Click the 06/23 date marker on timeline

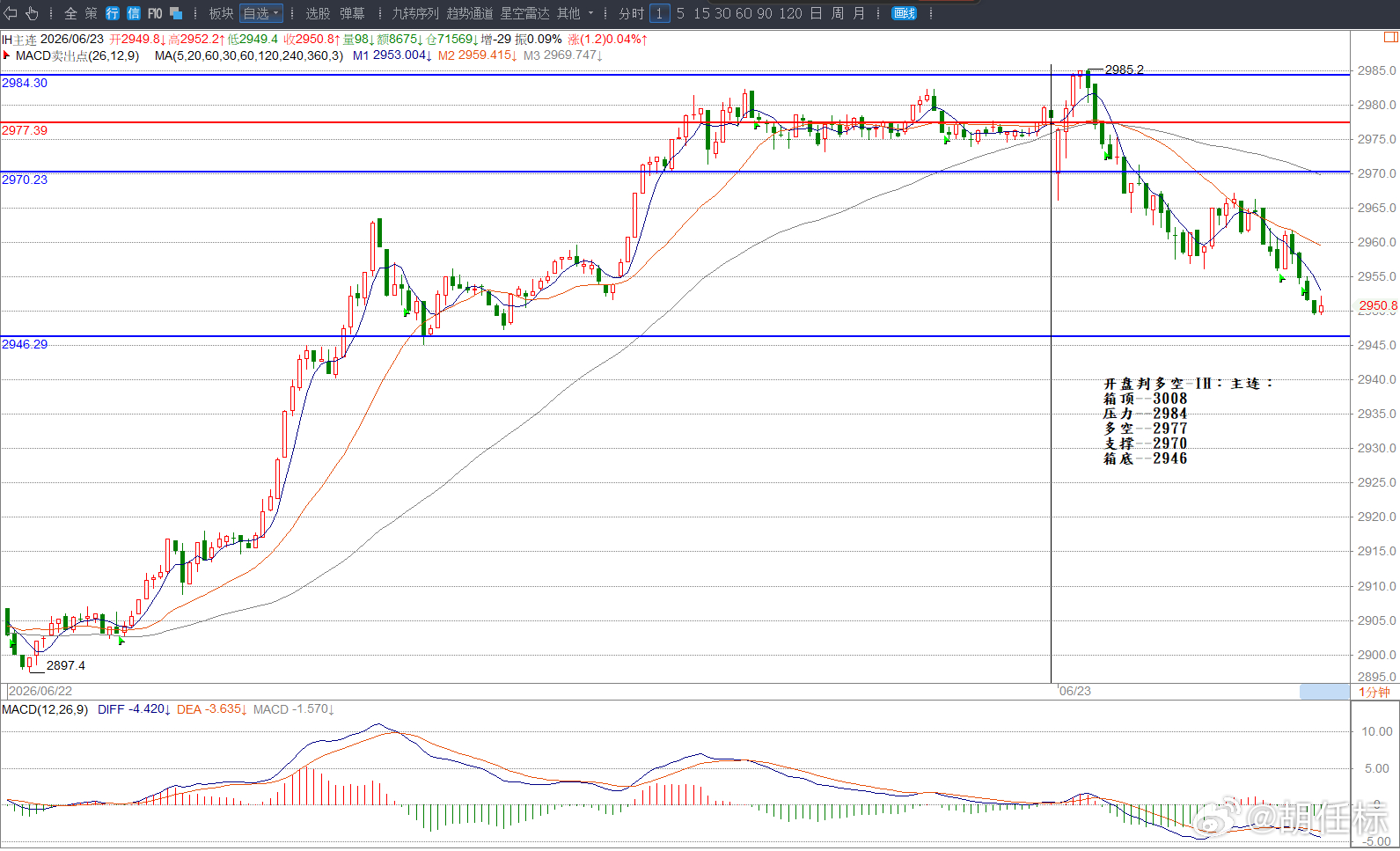[x=1075, y=692]
